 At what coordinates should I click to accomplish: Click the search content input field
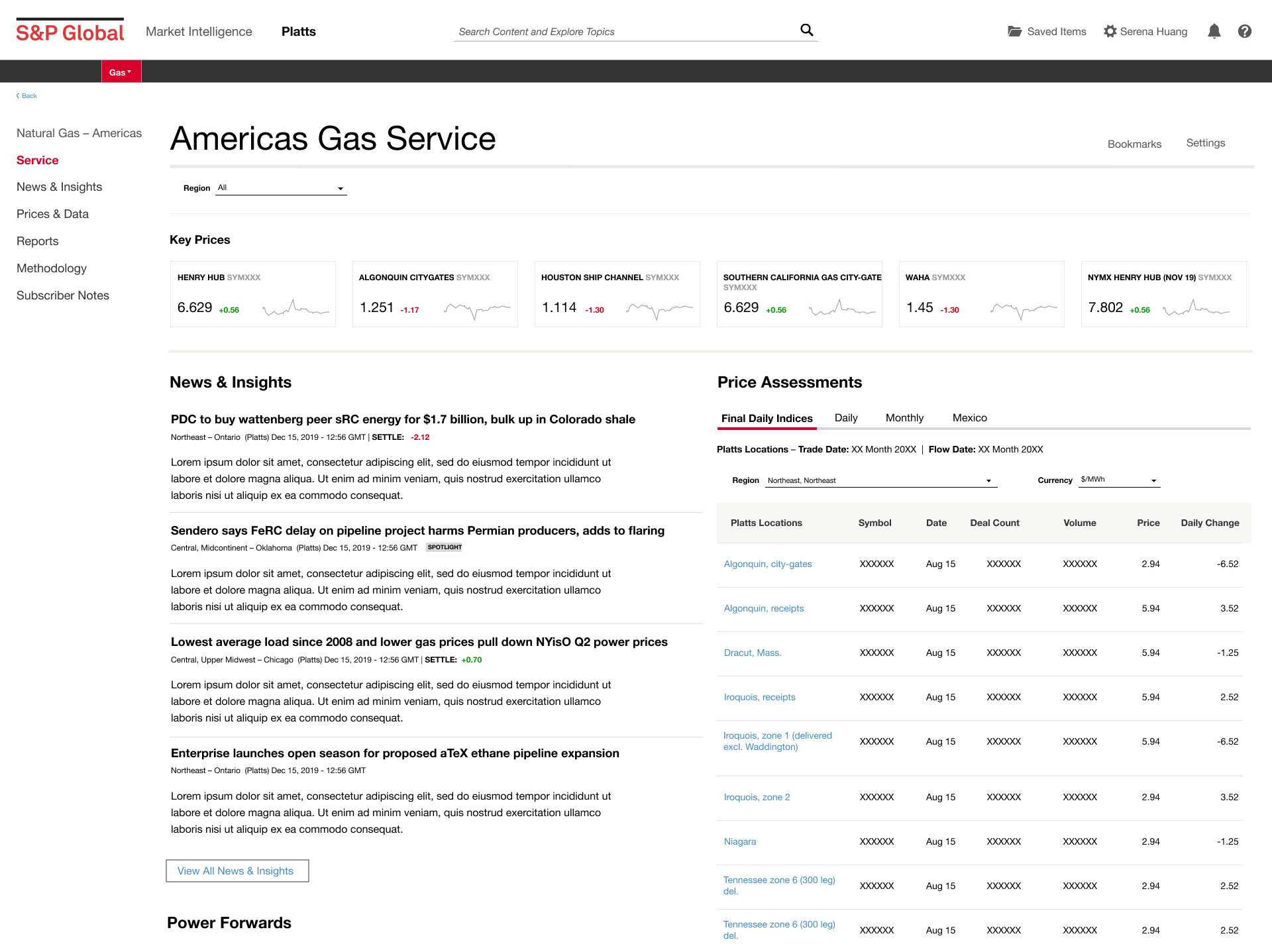click(623, 32)
